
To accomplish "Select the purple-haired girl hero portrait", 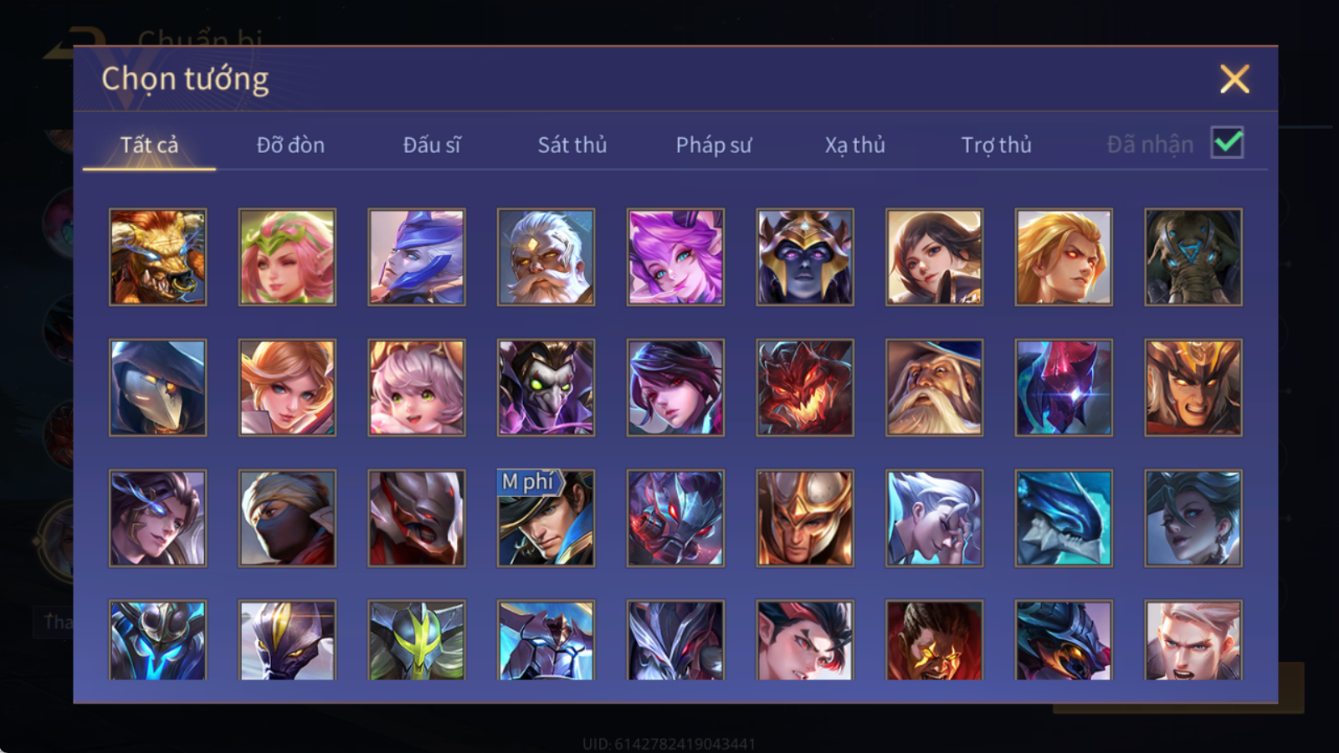I will [x=675, y=257].
